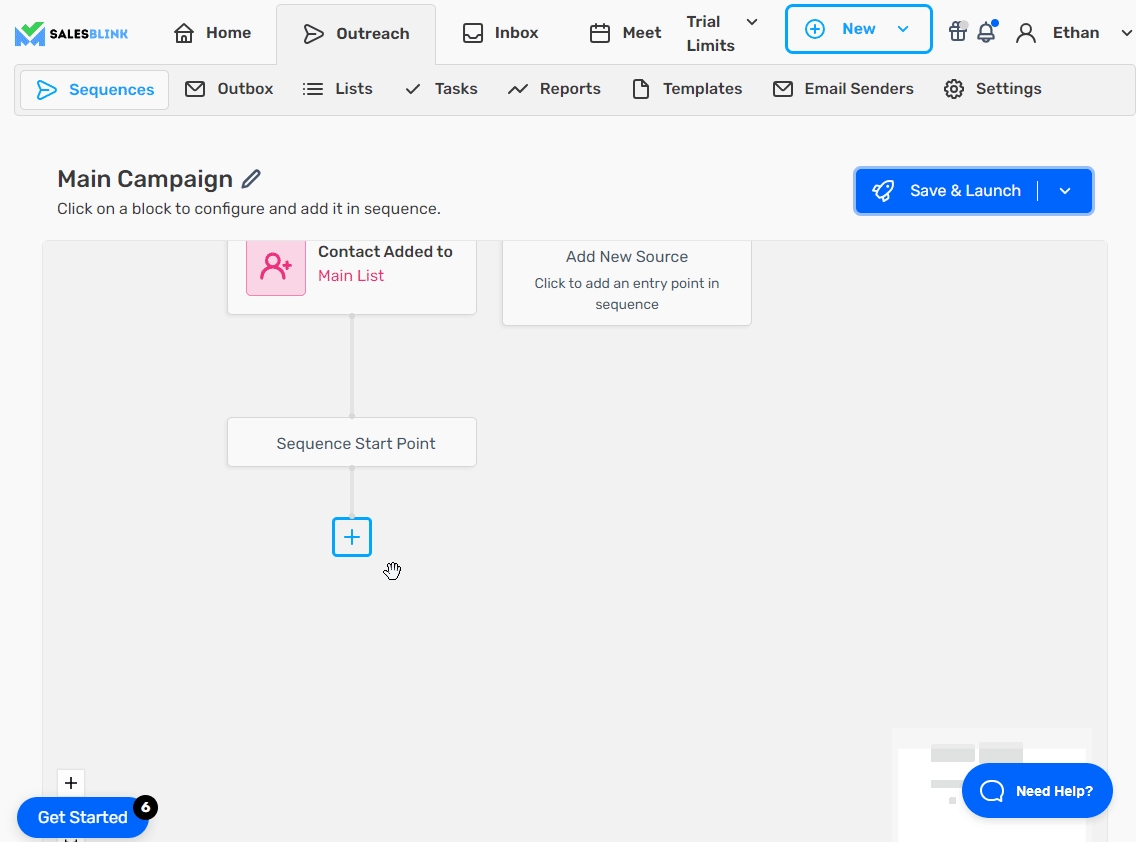1136x842 pixels.
Task: Open Email Senders page
Action: coord(843,89)
